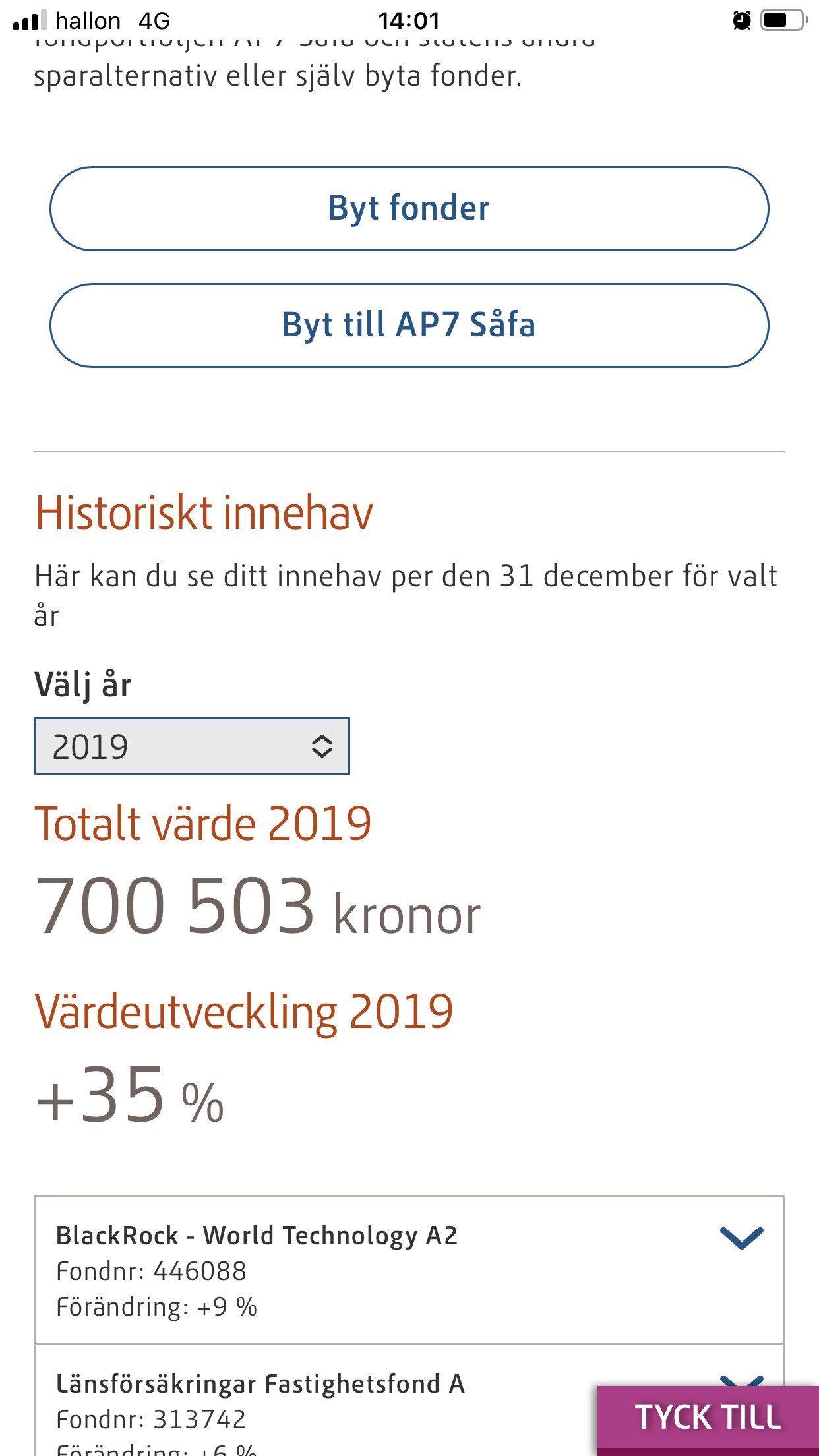This screenshot has height=1456, width=819.
Task: Tap the status bar clock showing 14:01
Action: tap(409, 21)
